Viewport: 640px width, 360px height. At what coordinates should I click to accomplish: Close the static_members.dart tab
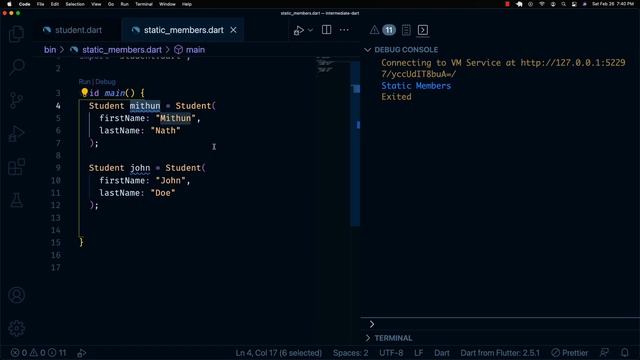click(x=233, y=30)
